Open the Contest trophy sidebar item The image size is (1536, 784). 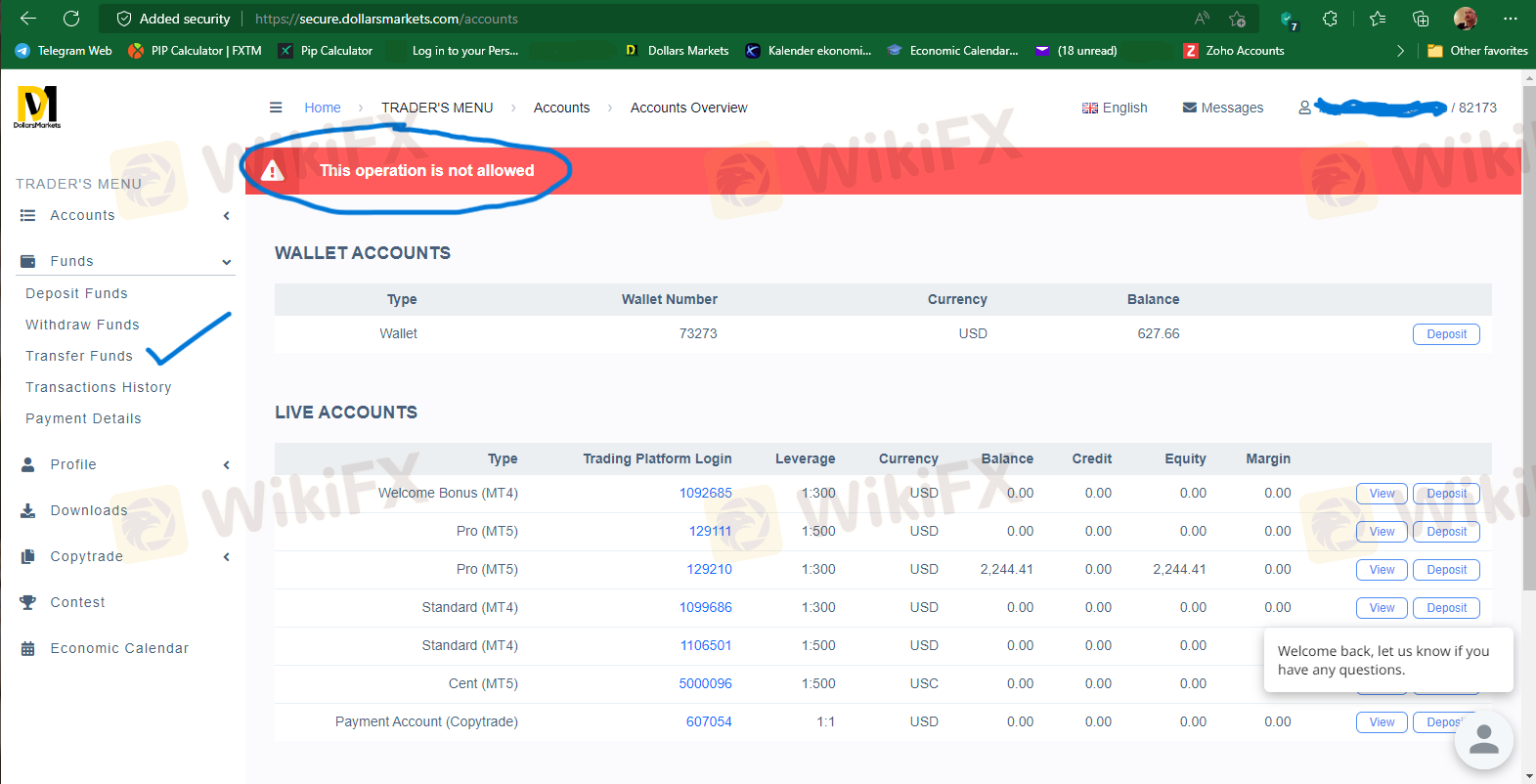[77, 602]
